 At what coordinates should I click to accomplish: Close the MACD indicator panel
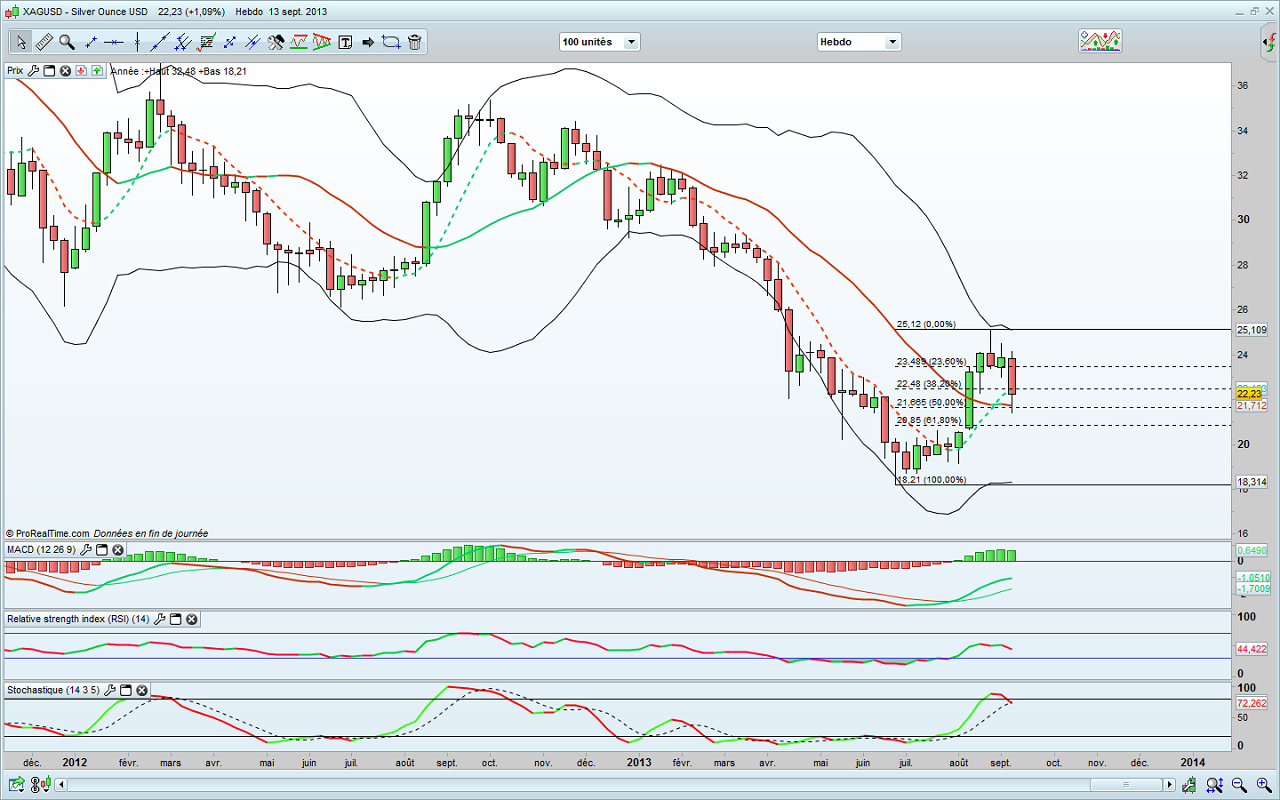tap(118, 550)
